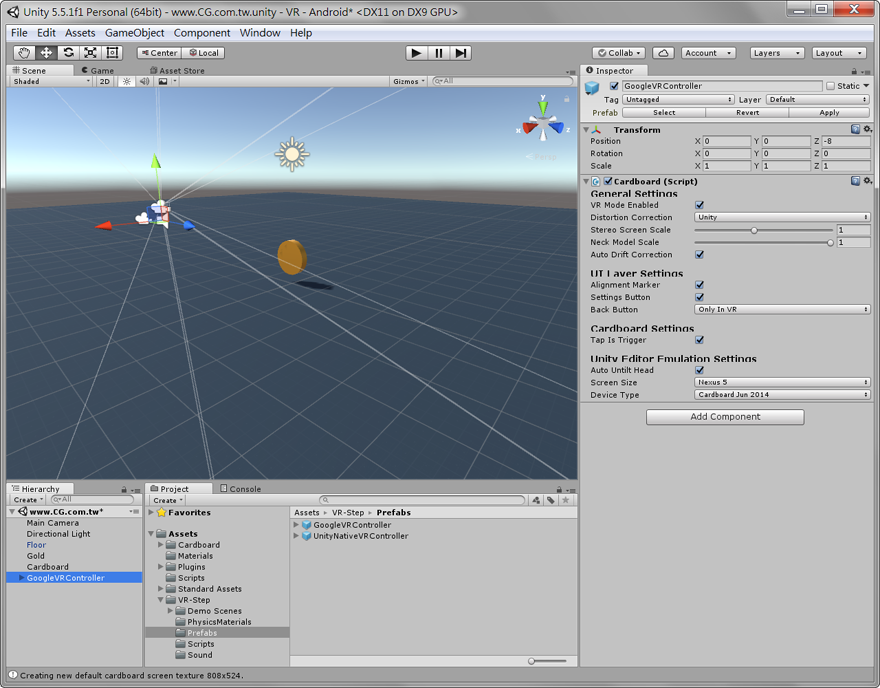Open the Gizmos dropdown

tap(409, 81)
